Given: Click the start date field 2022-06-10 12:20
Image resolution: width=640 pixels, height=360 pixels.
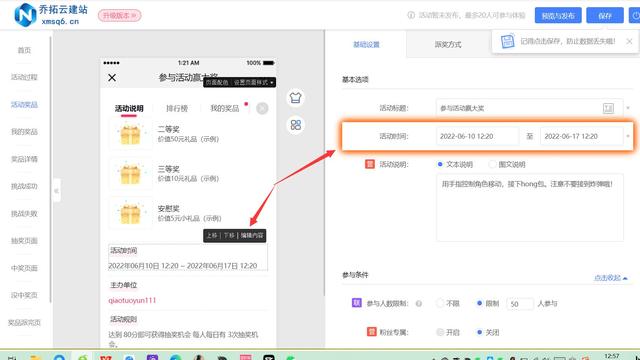Looking at the screenshot, I should [478, 136].
